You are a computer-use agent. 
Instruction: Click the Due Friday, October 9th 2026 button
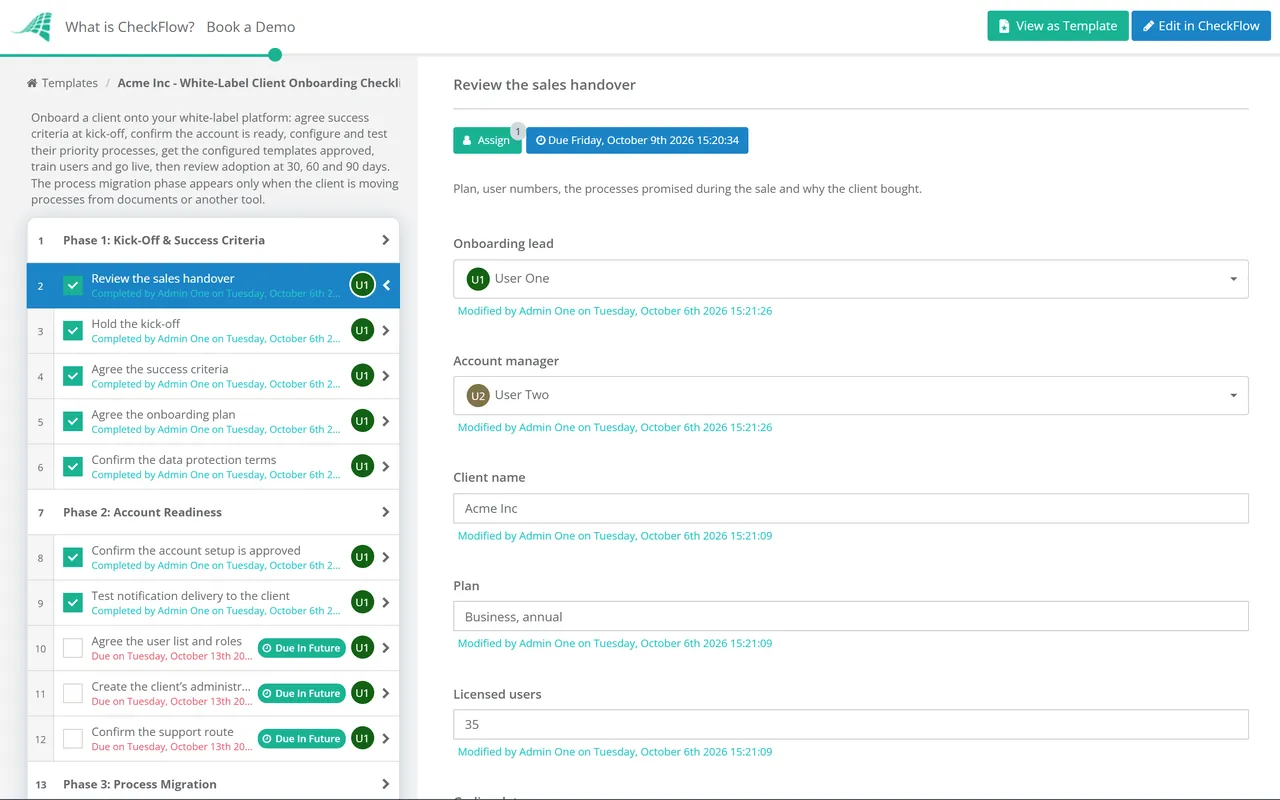637,141
